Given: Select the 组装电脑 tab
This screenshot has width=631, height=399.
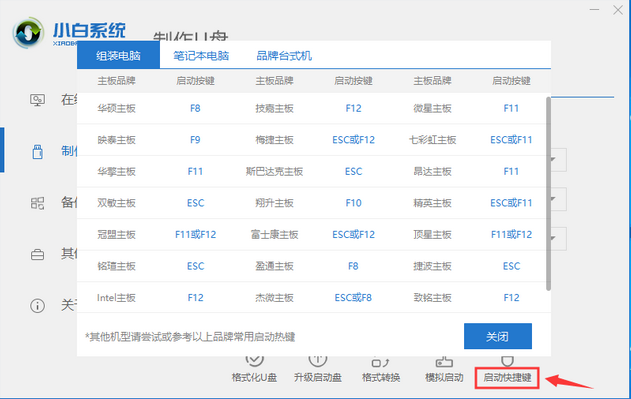Looking at the screenshot, I should click(118, 55).
